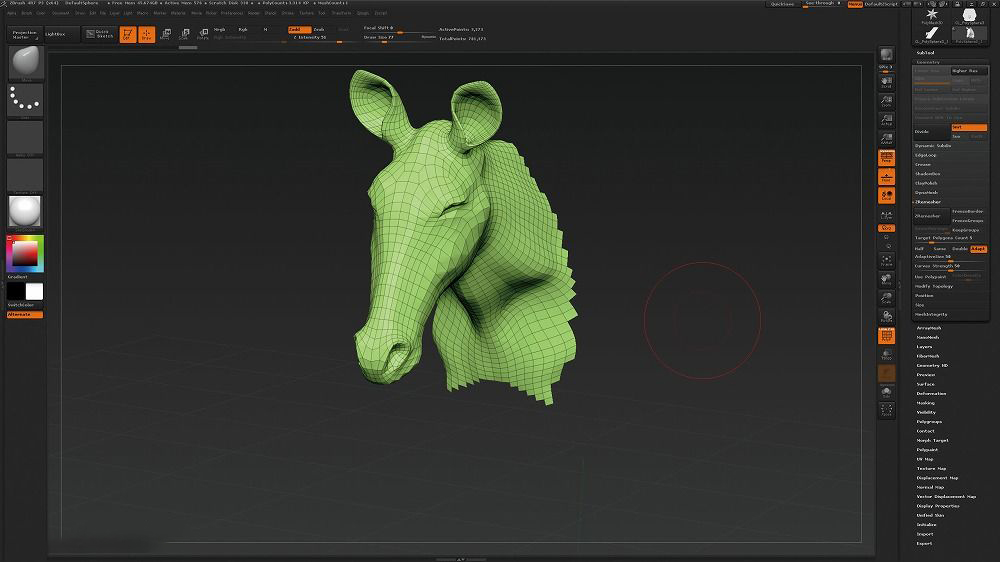This screenshot has width=1000, height=562.
Task: Expand the Displacement Map subpalette
Action: point(937,478)
